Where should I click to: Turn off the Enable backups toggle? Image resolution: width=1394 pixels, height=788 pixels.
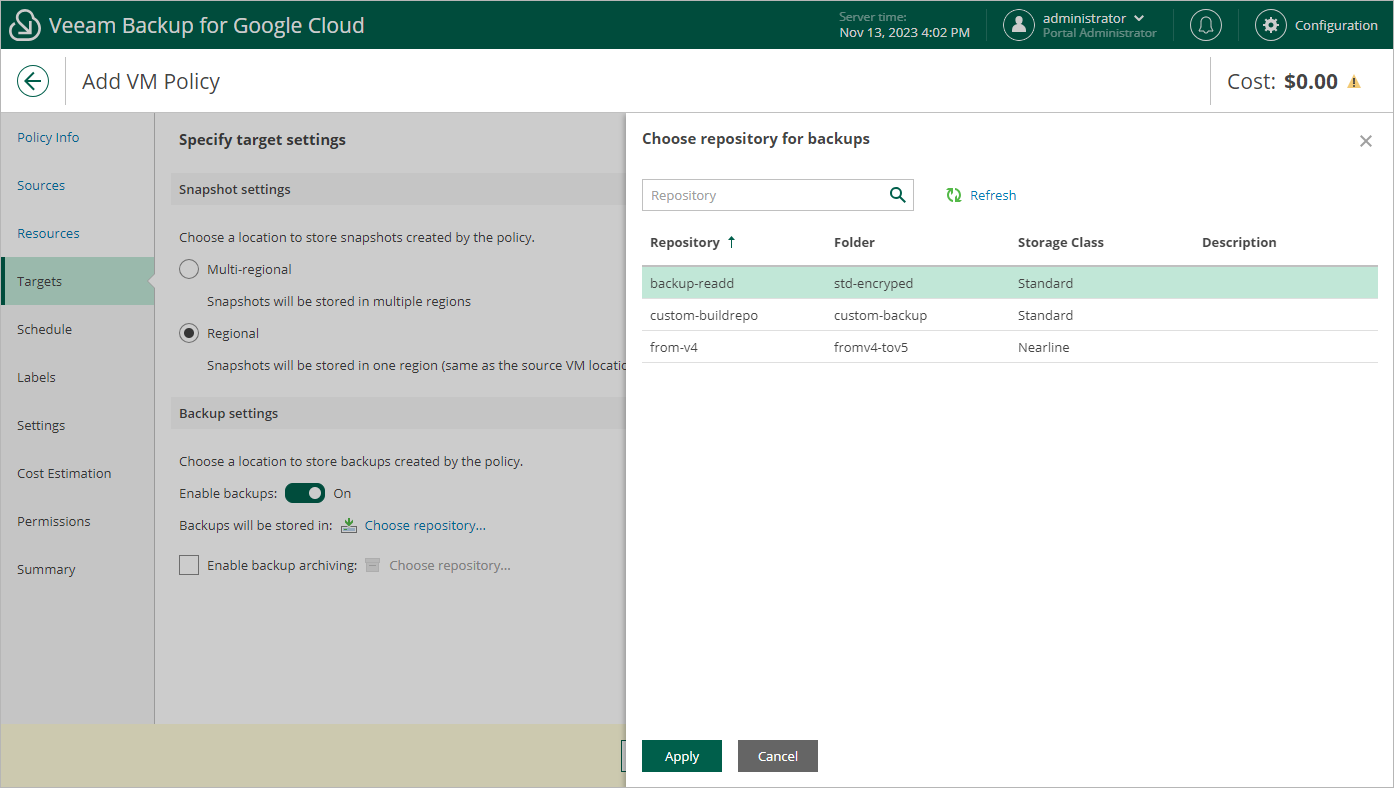coord(305,493)
